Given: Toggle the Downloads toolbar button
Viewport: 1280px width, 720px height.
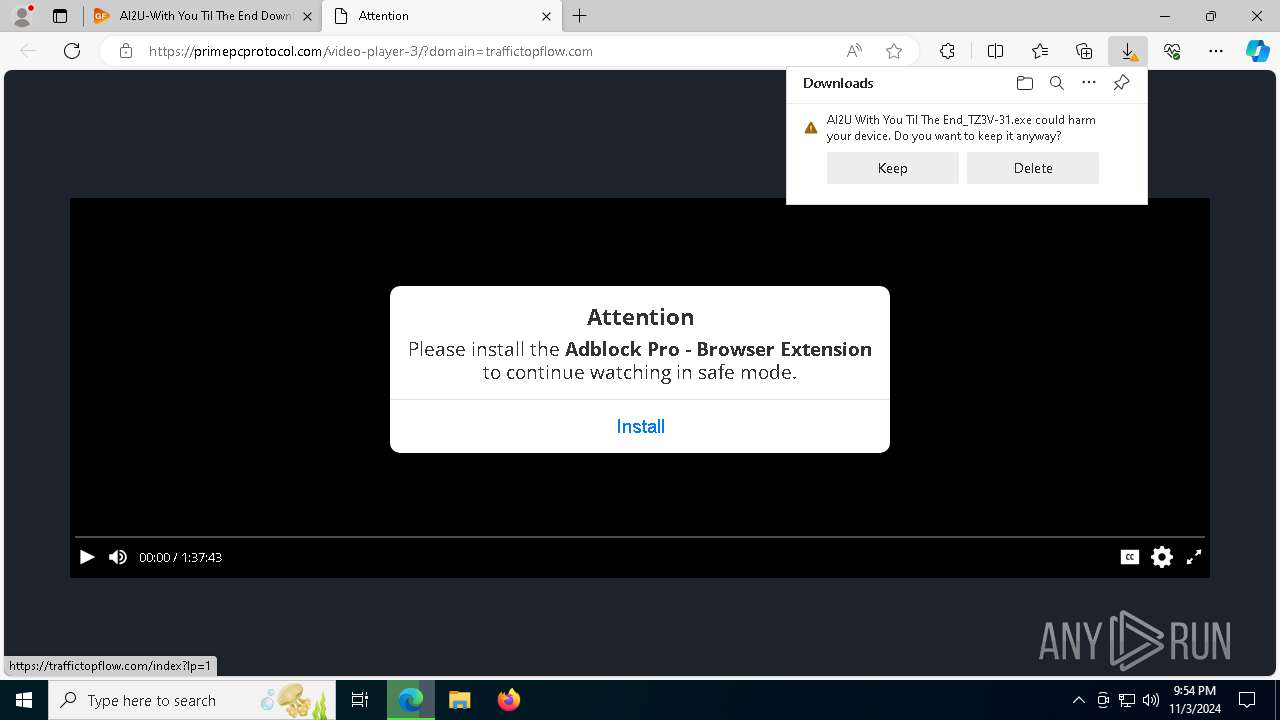Looking at the screenshot, I should 1128,51.
